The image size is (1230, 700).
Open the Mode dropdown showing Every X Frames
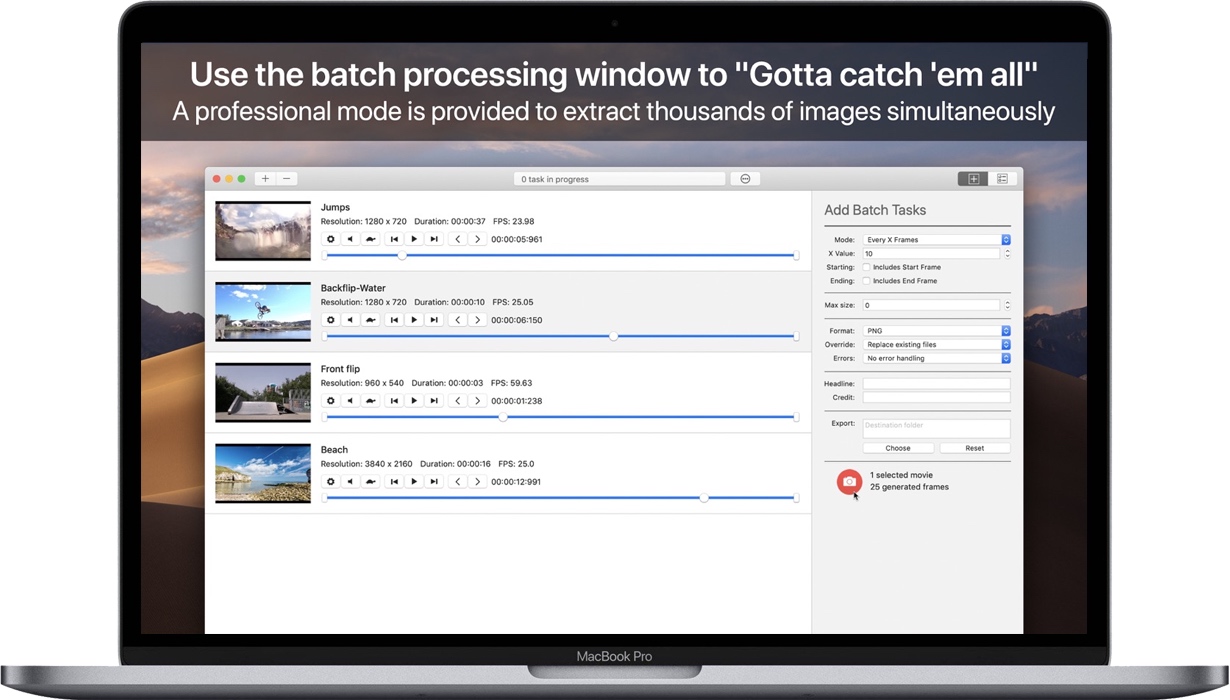[x=936, y=239]
